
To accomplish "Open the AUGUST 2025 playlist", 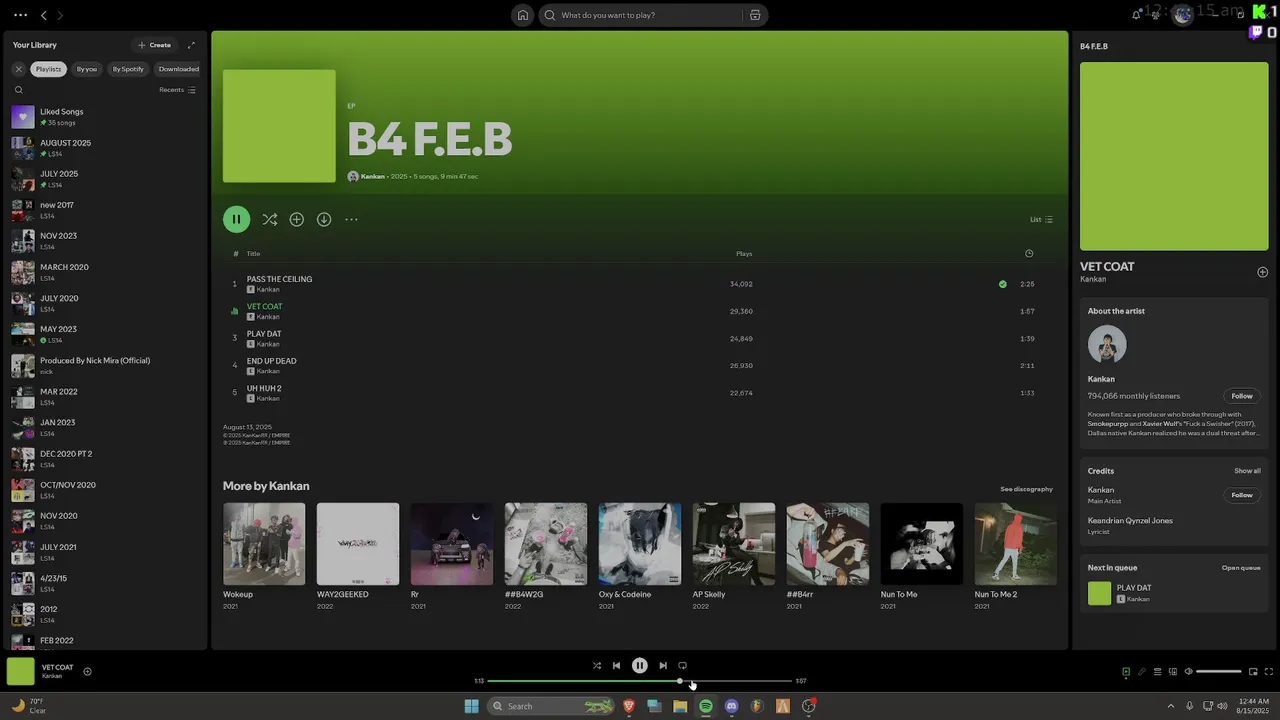I will click(105, 148).
